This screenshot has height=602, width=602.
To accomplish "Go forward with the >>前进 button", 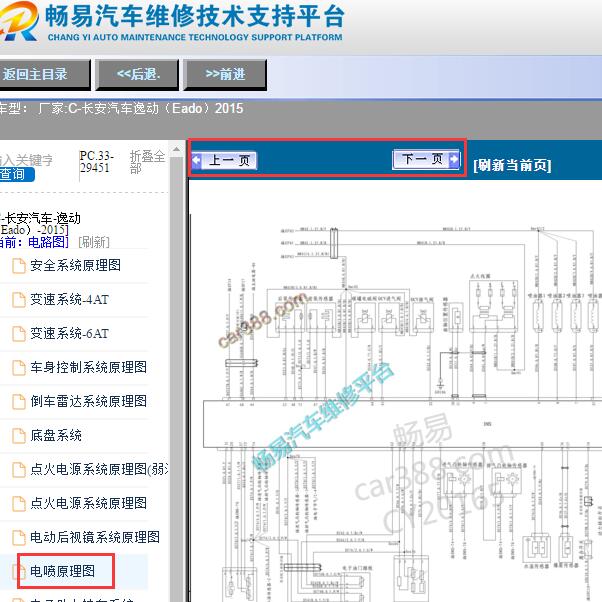I will 225,74.
